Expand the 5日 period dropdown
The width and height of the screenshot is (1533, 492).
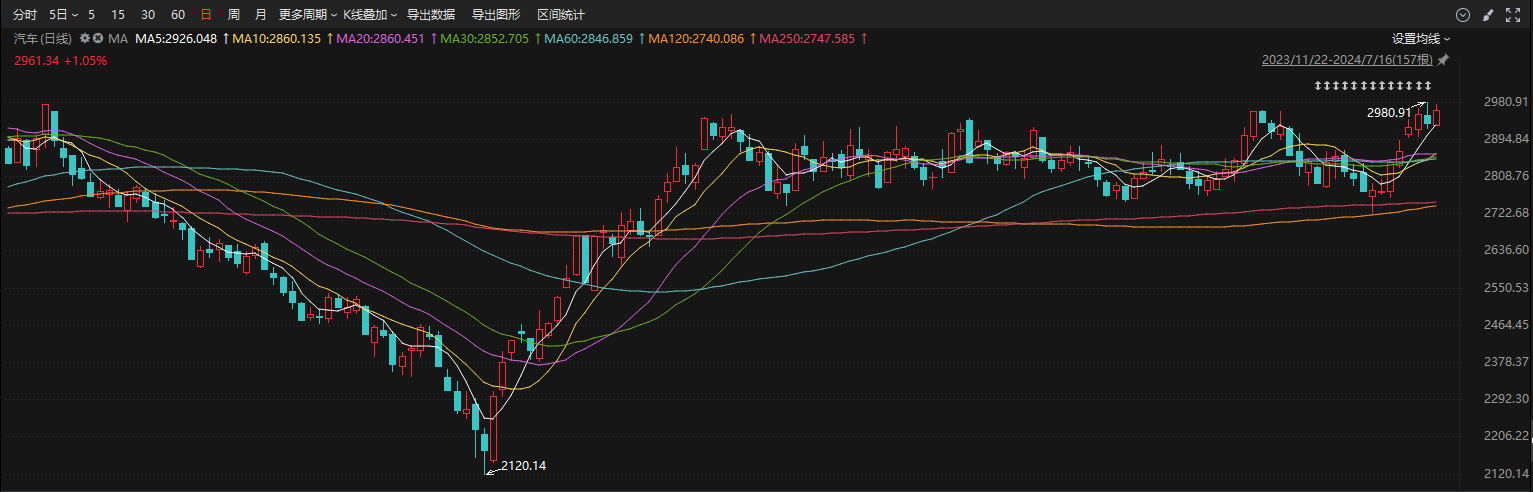(64, 15)
